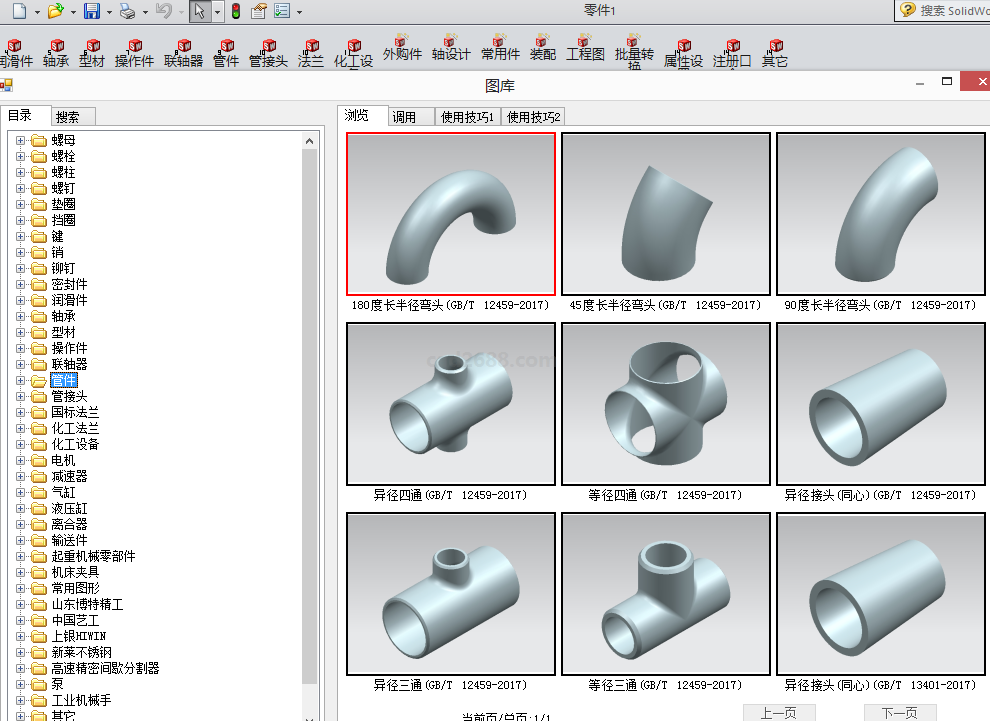Expand the 电机 folder node
Viewport: 990px width, 721px height.
pos(20,460)
